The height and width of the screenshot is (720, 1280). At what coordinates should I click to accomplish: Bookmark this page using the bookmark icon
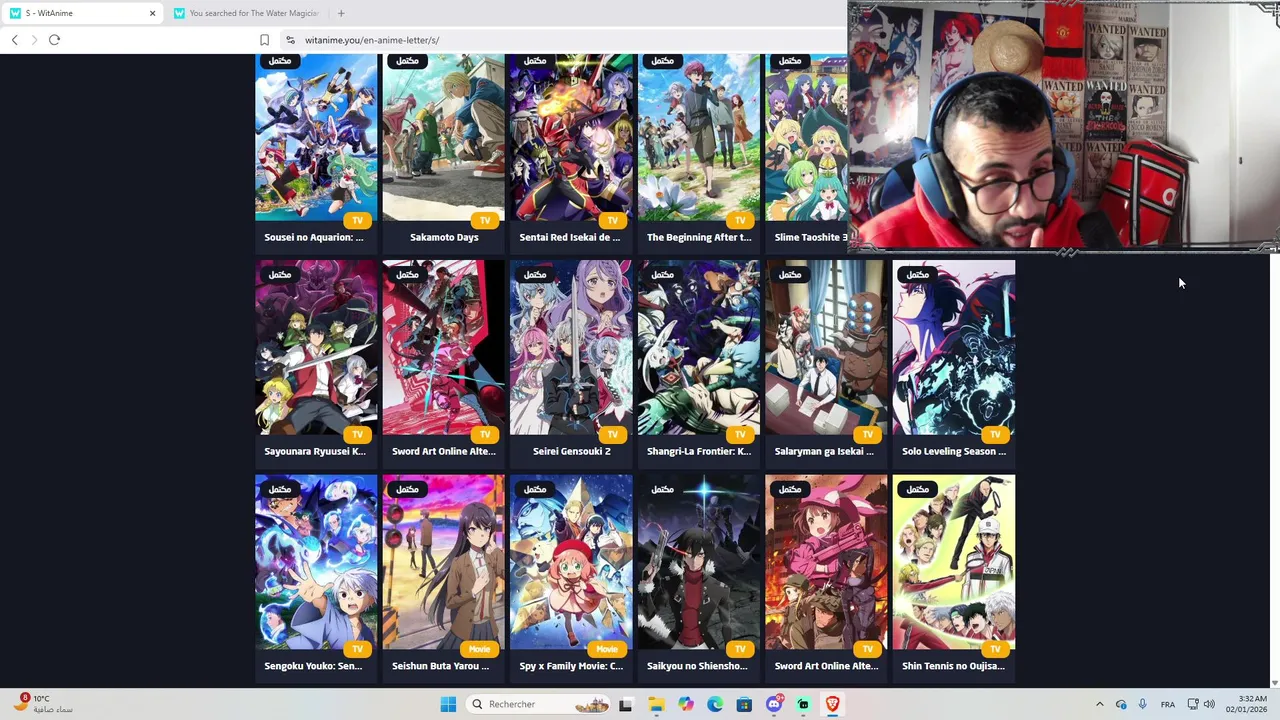[x=264, y=40]
